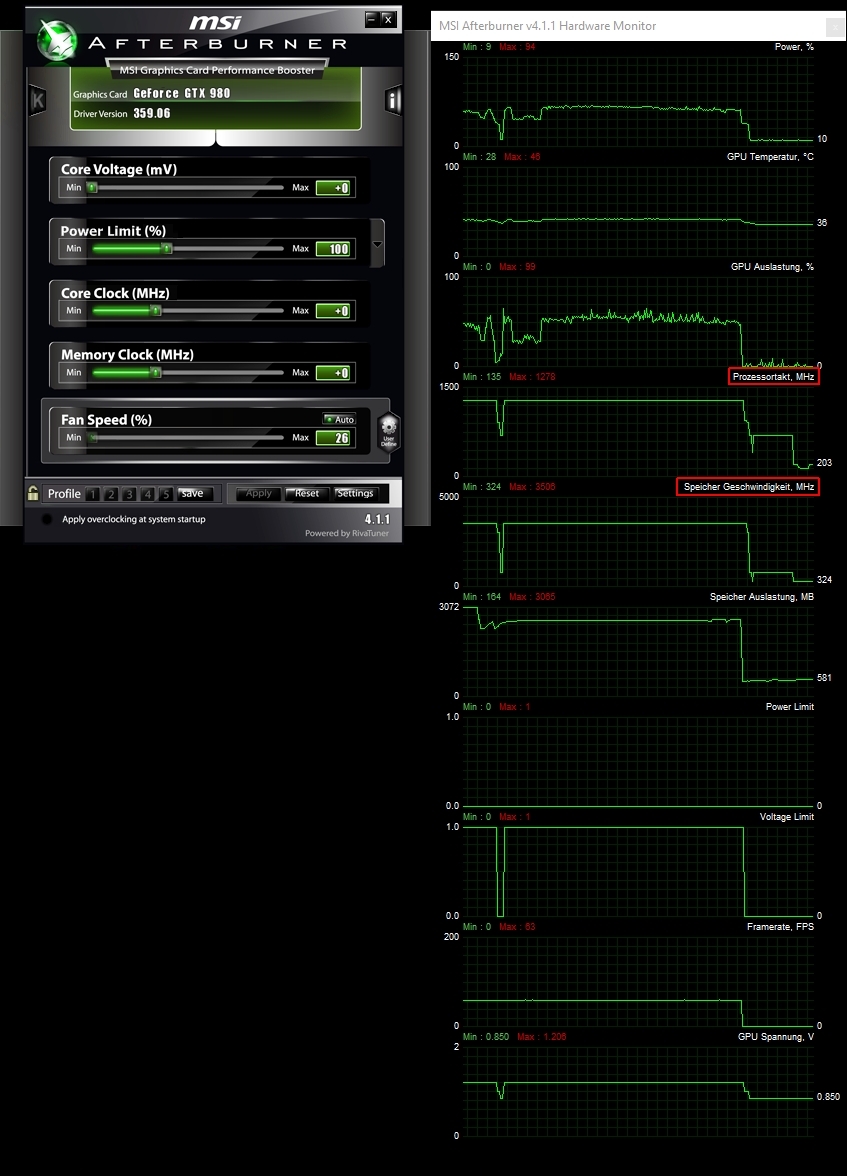This screenshot has height=1176, width=847.
Task: Click the Core Voltage +0 value field
Action: (x=333, y=188)
